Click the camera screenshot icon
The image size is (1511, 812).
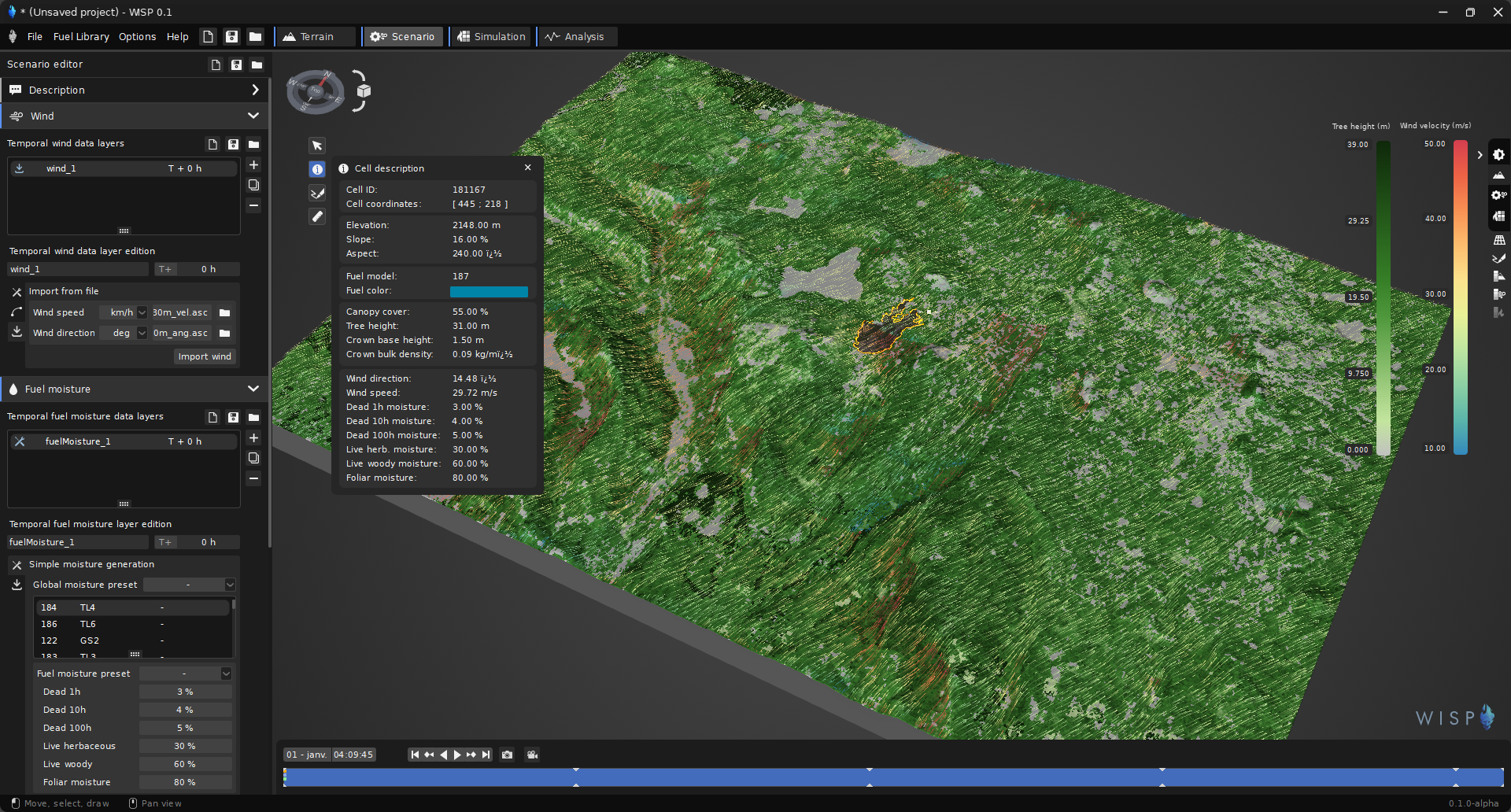[x=508, y=755]
